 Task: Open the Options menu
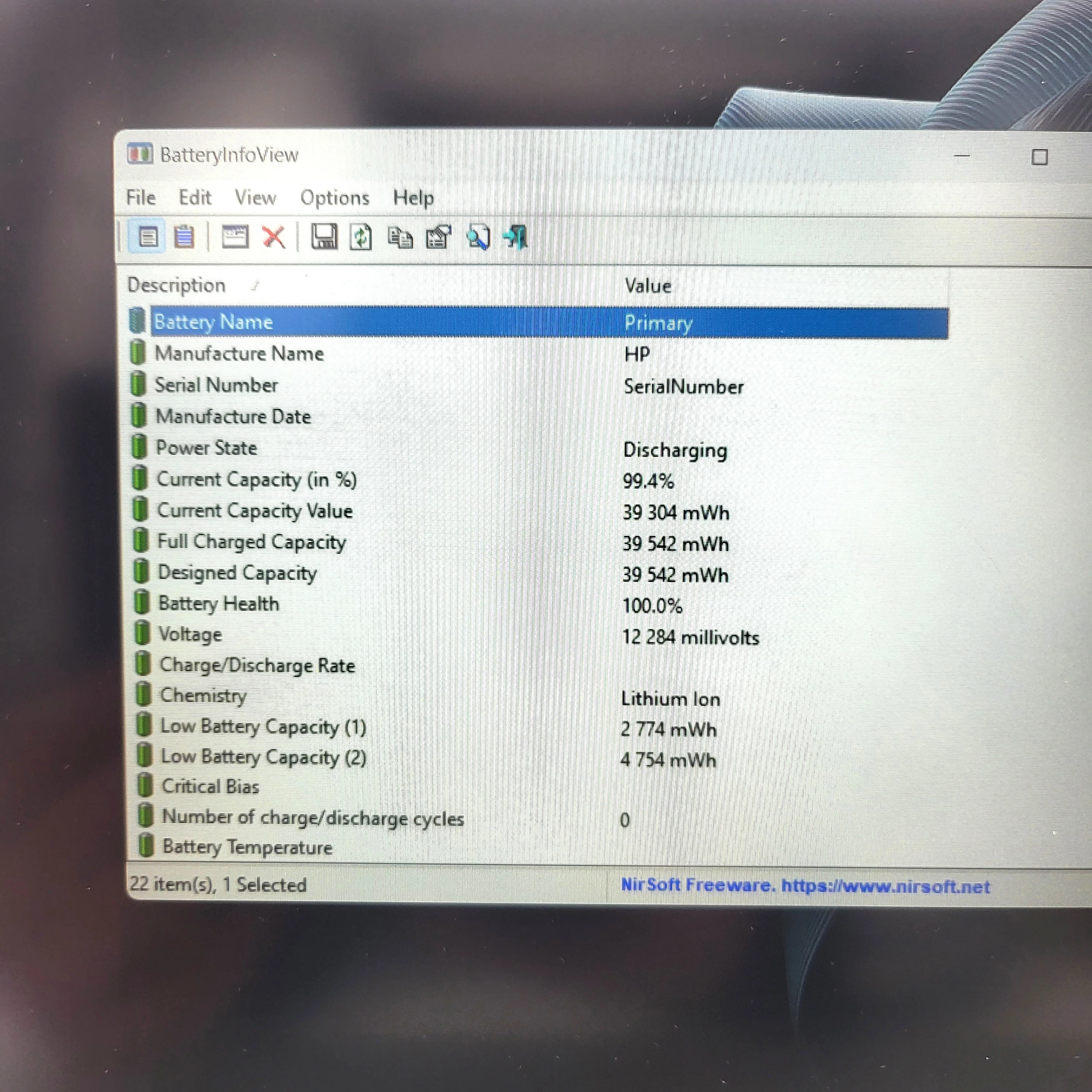coord(335,199)
